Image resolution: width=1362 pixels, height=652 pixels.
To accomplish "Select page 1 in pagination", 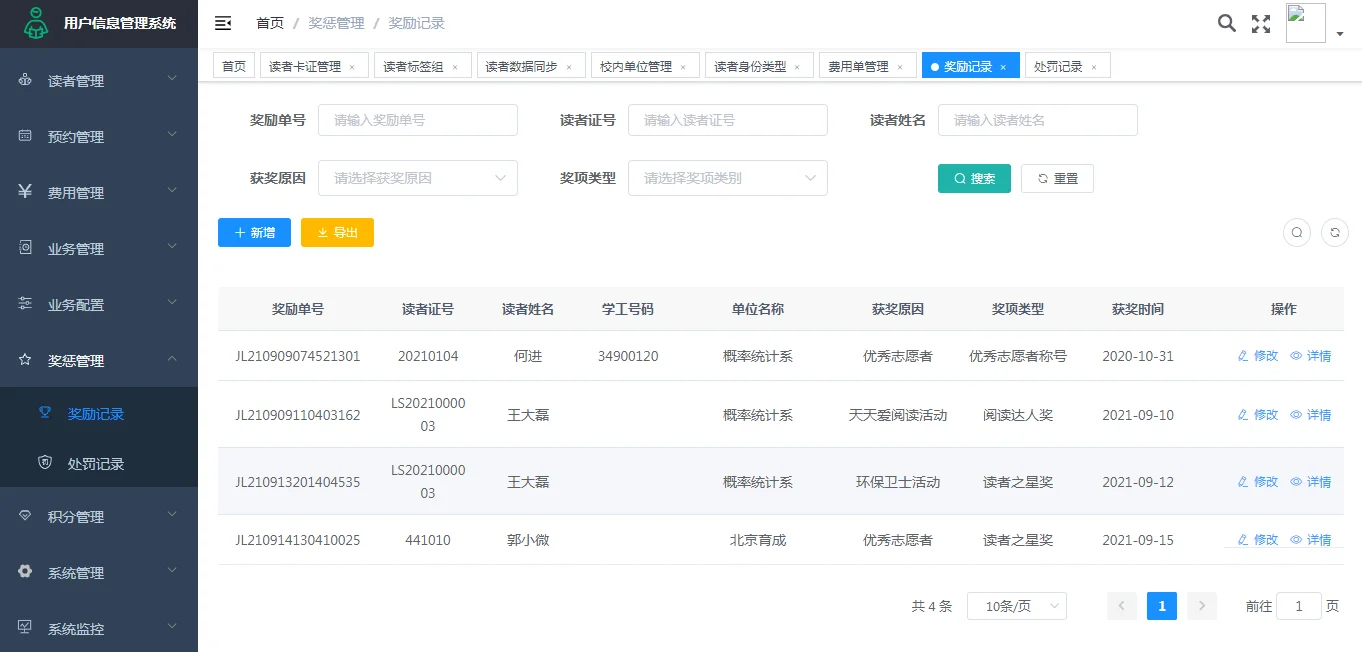I will point(1162,606).
